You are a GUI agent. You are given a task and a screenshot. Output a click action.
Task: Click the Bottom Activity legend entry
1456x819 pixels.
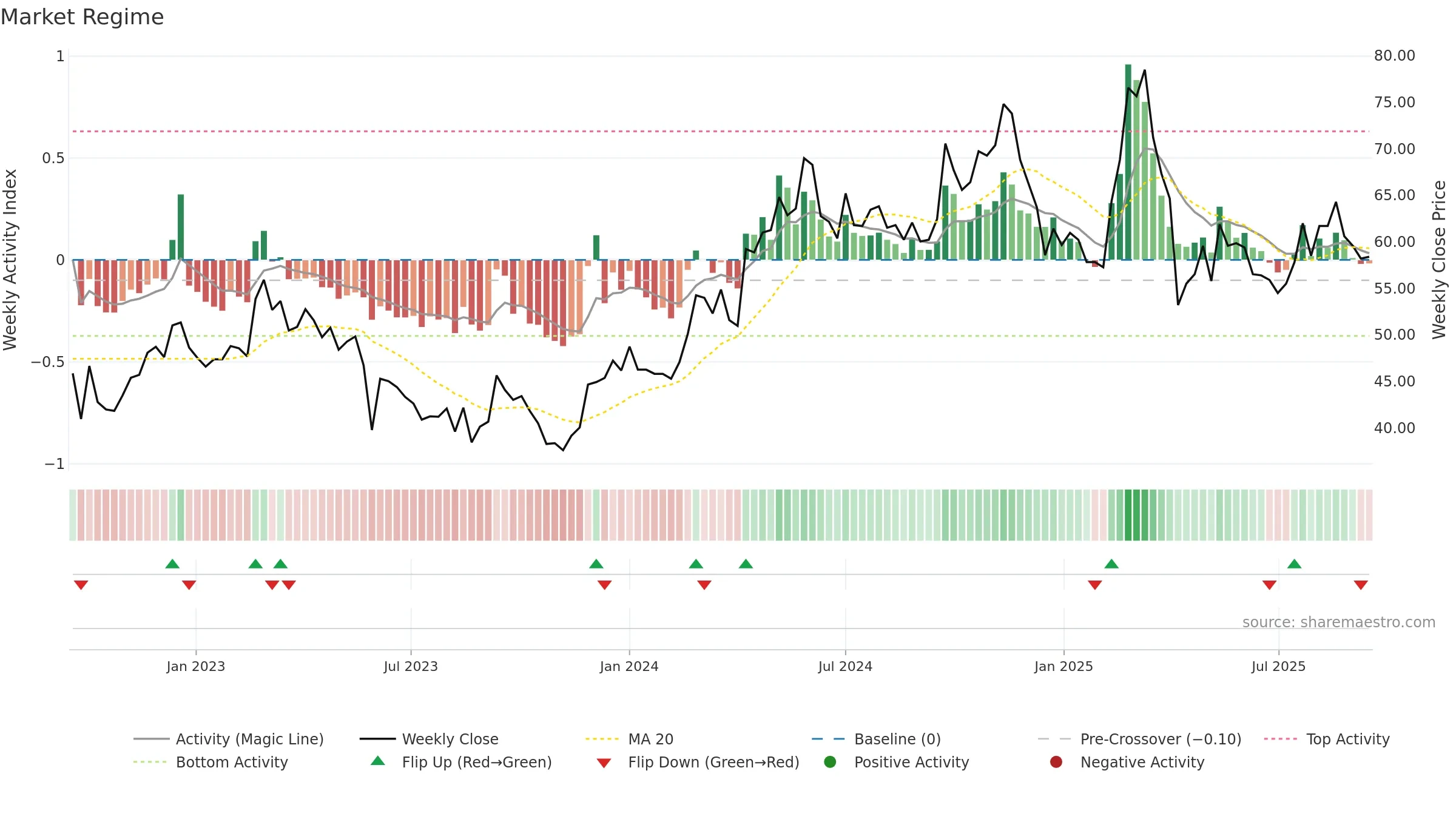tap(211, 762)
